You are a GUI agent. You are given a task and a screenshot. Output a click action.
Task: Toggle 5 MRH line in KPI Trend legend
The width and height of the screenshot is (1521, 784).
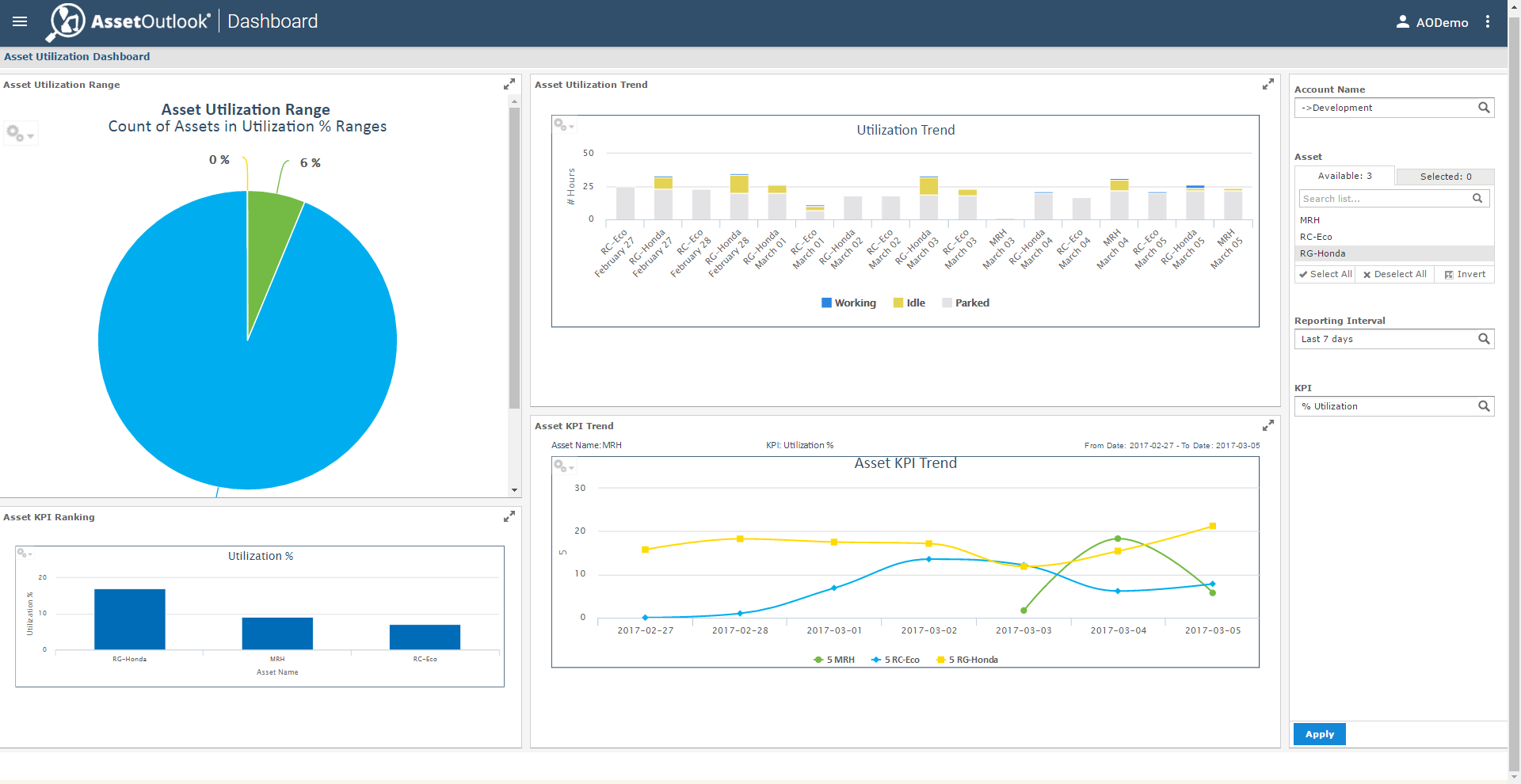coord(834,660)
